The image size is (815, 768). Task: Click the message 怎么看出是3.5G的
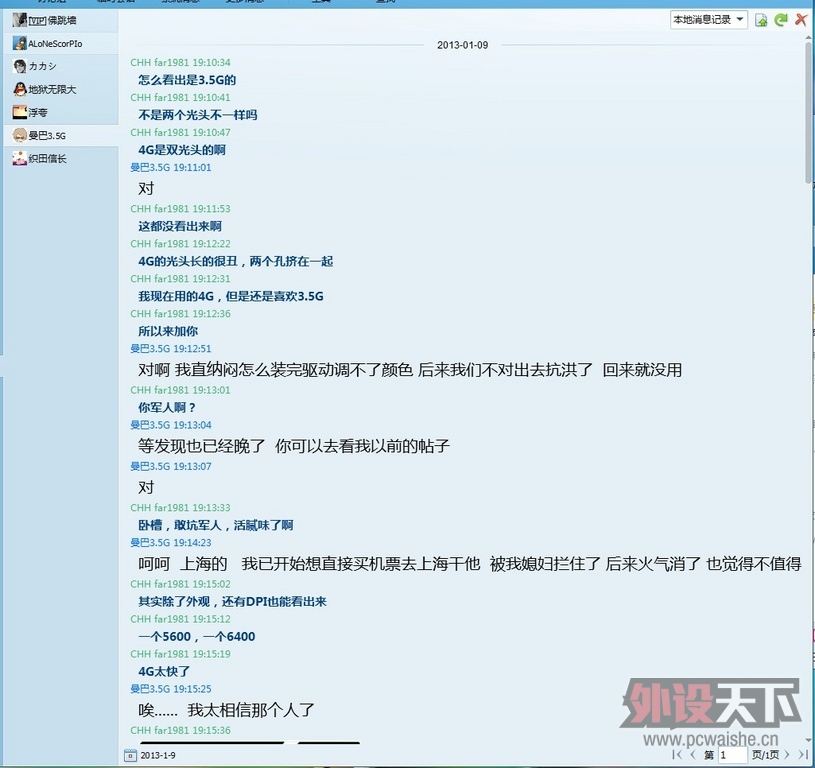(x=187, y=80)
